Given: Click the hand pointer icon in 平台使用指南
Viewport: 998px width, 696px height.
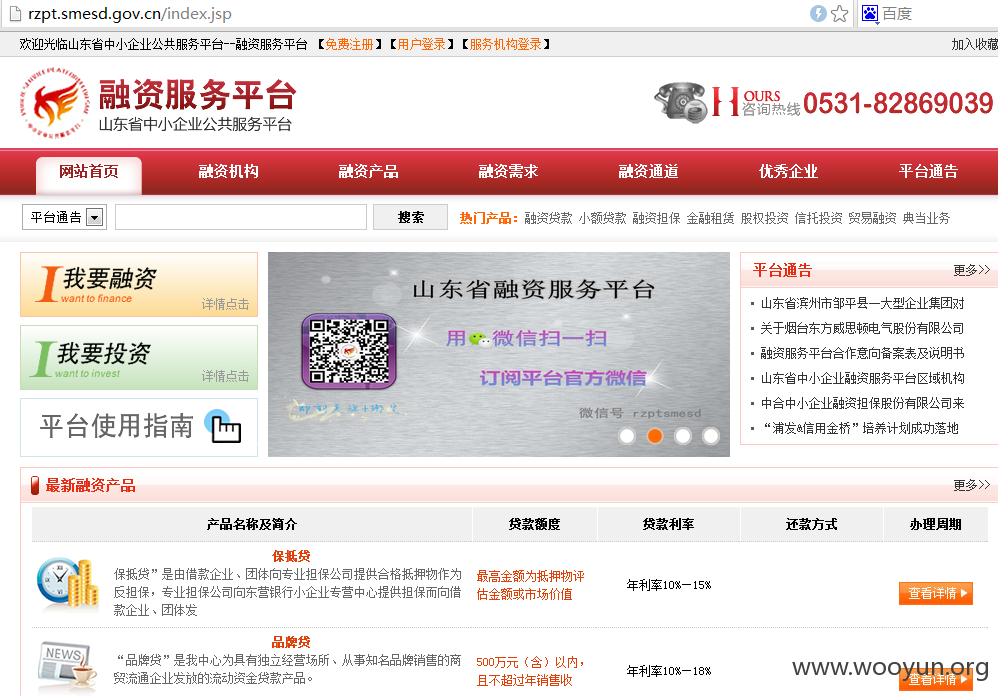Looking at the screenshot, I should click(x=223, y=426).
